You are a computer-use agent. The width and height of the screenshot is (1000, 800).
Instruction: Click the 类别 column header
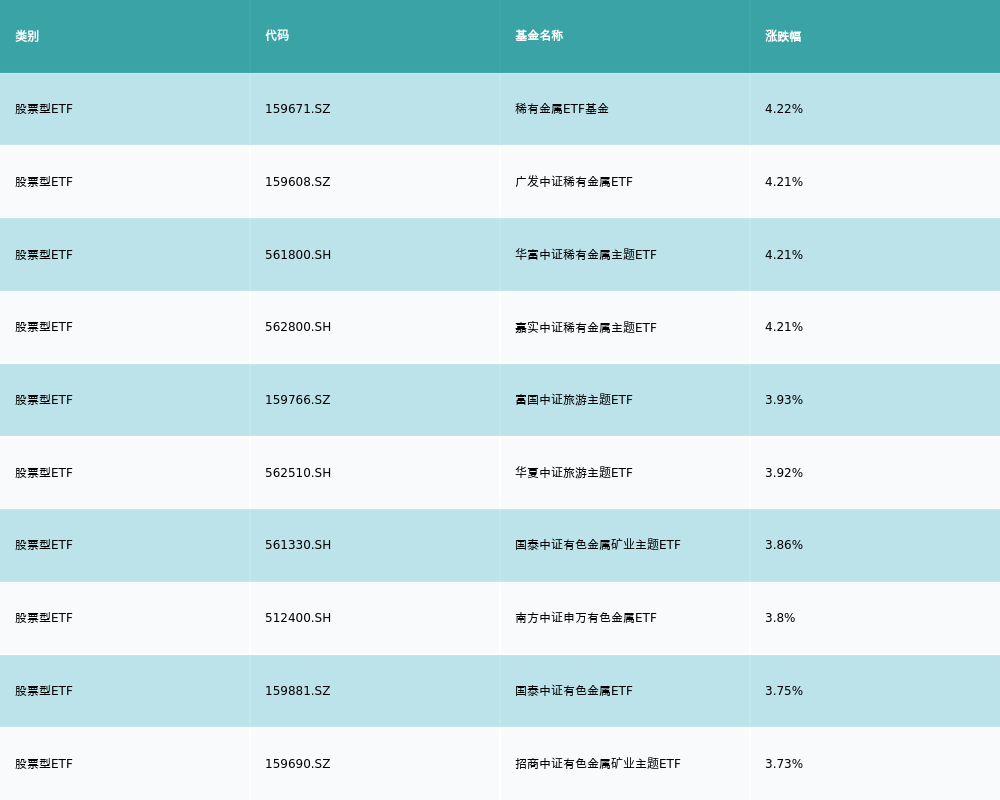click(27, 36)
